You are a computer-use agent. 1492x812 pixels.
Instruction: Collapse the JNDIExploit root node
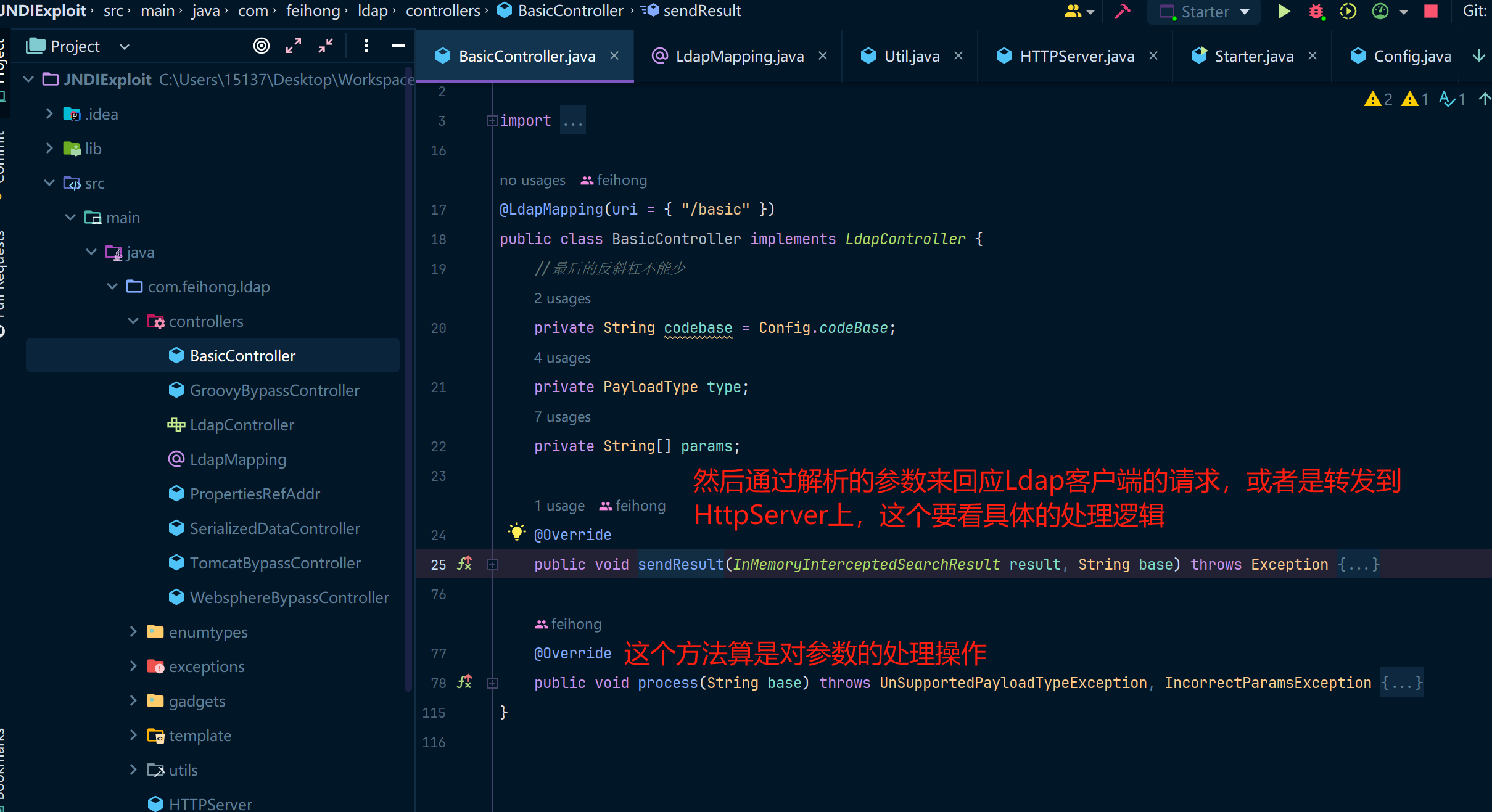(28, 80)
